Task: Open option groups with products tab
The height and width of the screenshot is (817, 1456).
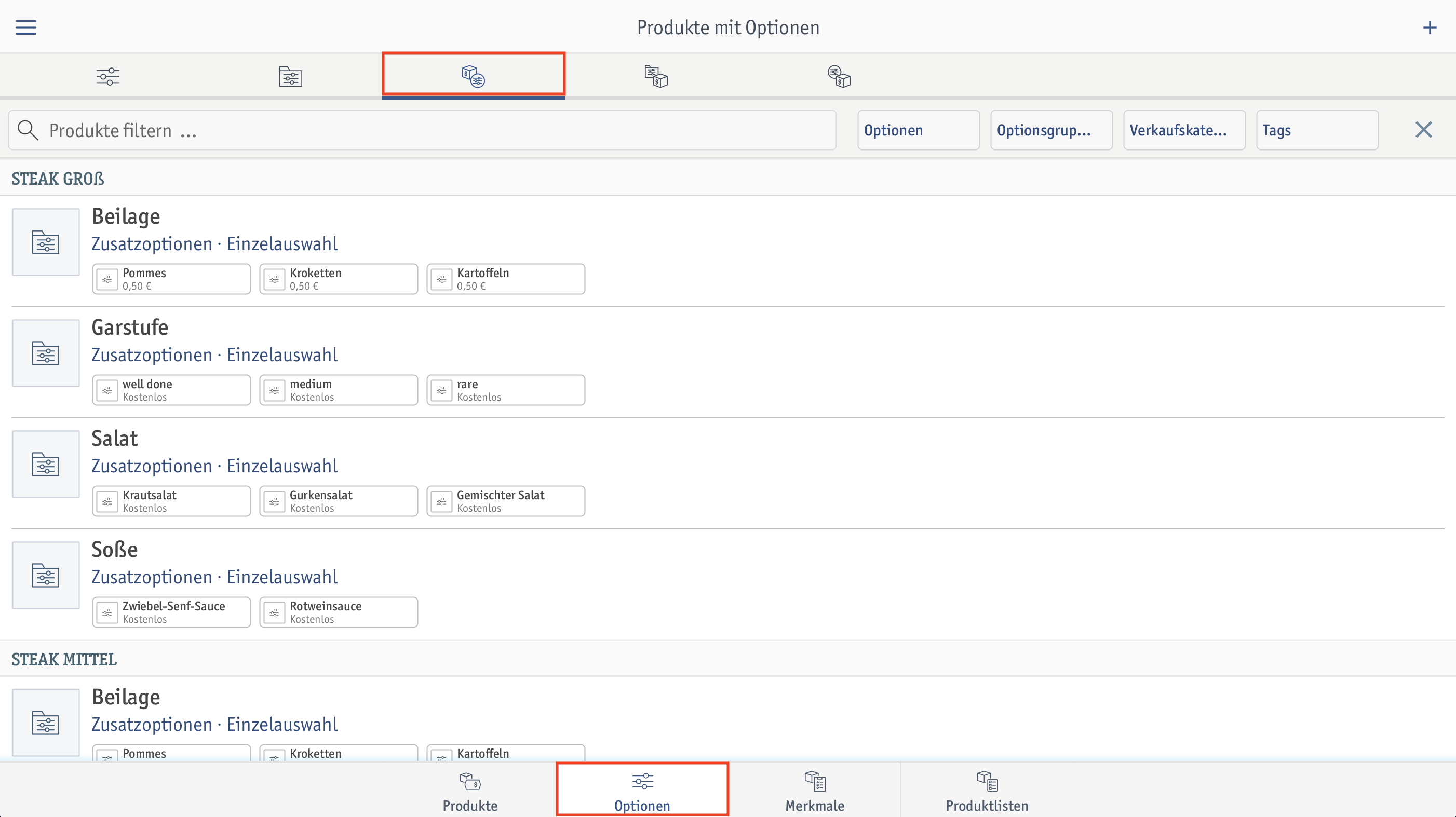Action: tap(656, 76)
